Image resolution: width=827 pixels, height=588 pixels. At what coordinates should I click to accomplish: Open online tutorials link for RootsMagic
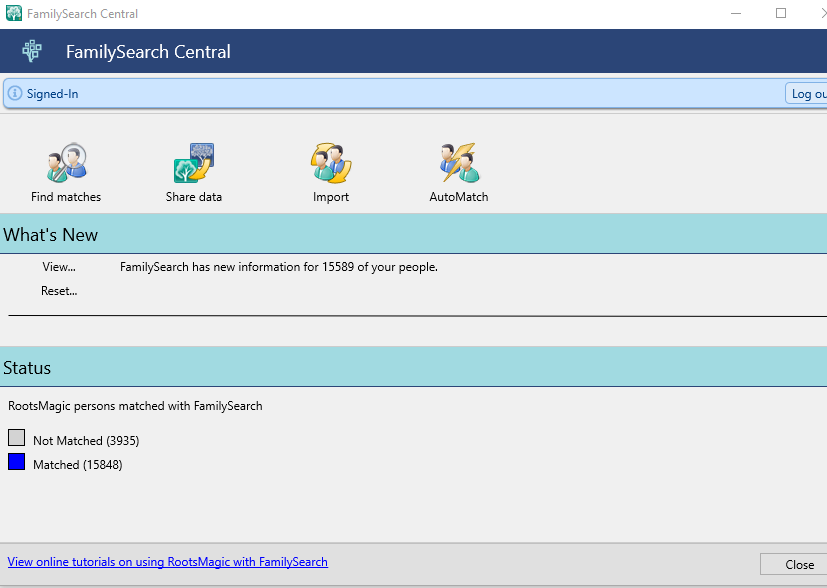(x=168, y=562)
